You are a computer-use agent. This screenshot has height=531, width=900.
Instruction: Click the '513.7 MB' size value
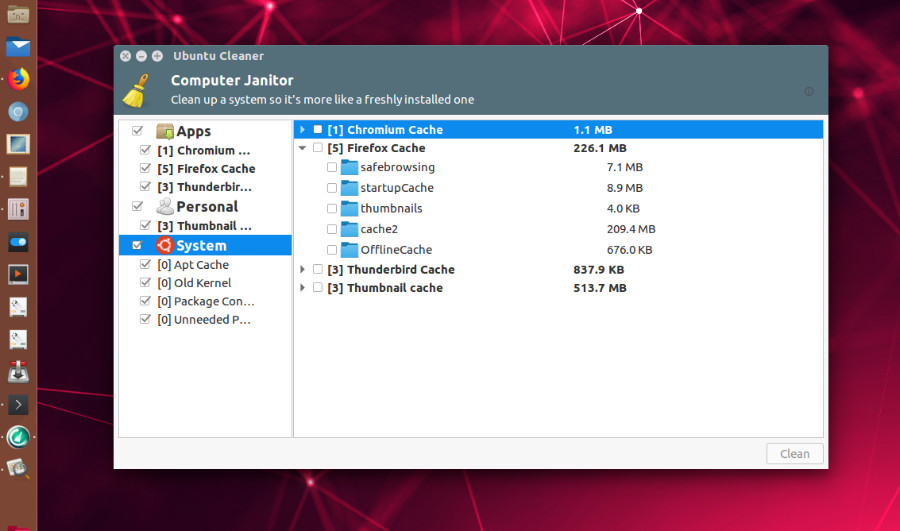point(600,288)
